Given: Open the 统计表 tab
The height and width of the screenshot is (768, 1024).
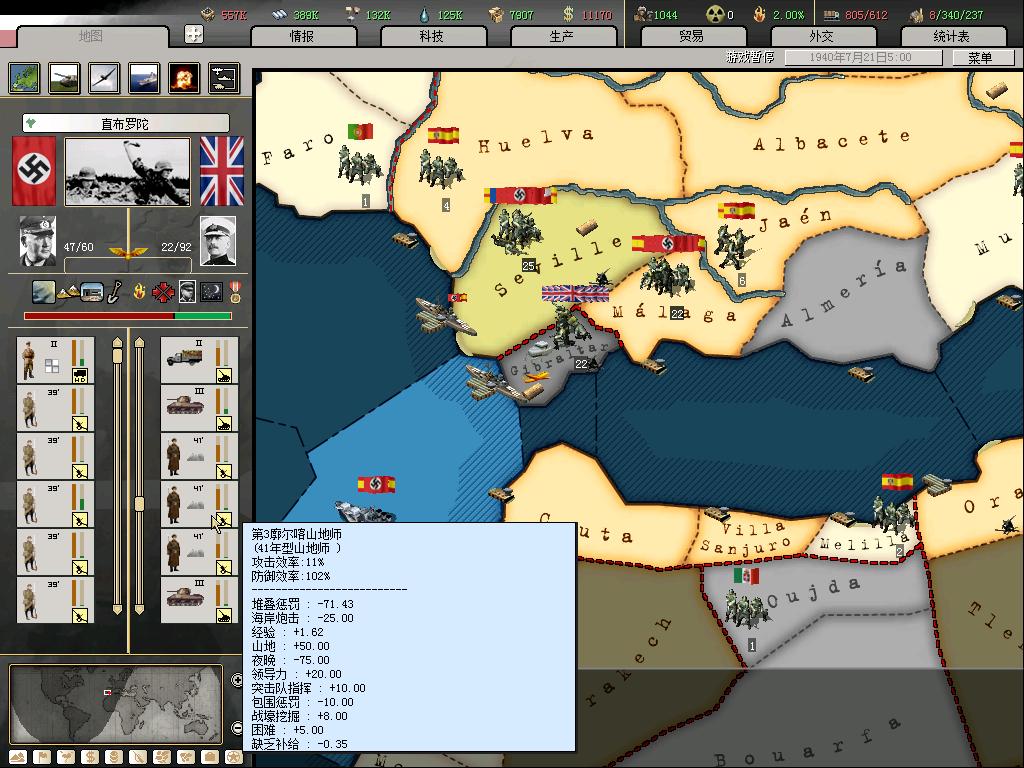Looking at the screenshot, I should (952, 36).
